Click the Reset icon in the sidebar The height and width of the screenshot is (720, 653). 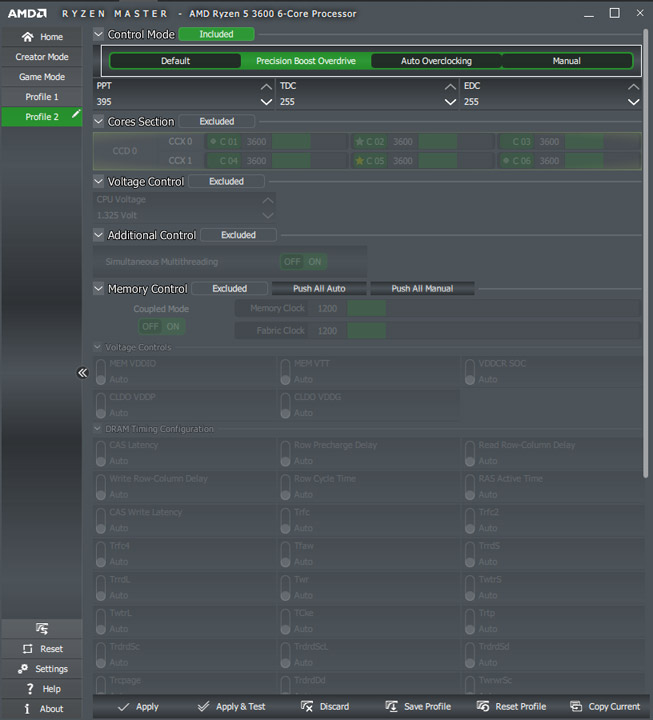[x=28, y=648]
